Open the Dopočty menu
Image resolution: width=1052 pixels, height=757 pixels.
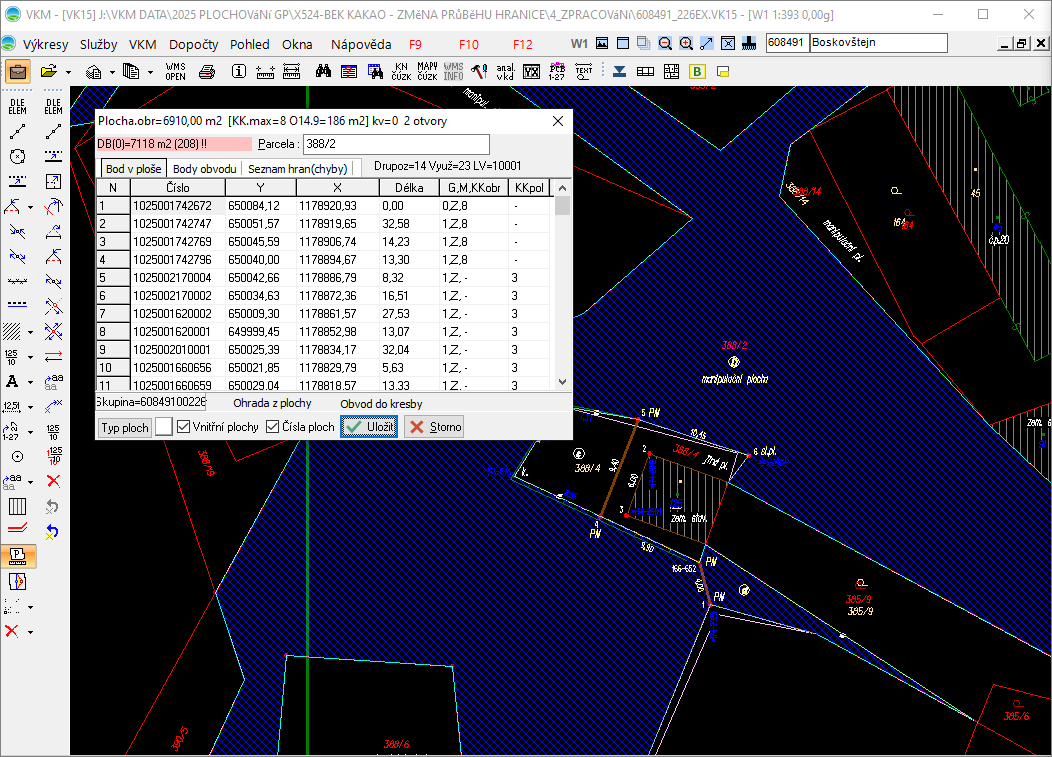193,44
